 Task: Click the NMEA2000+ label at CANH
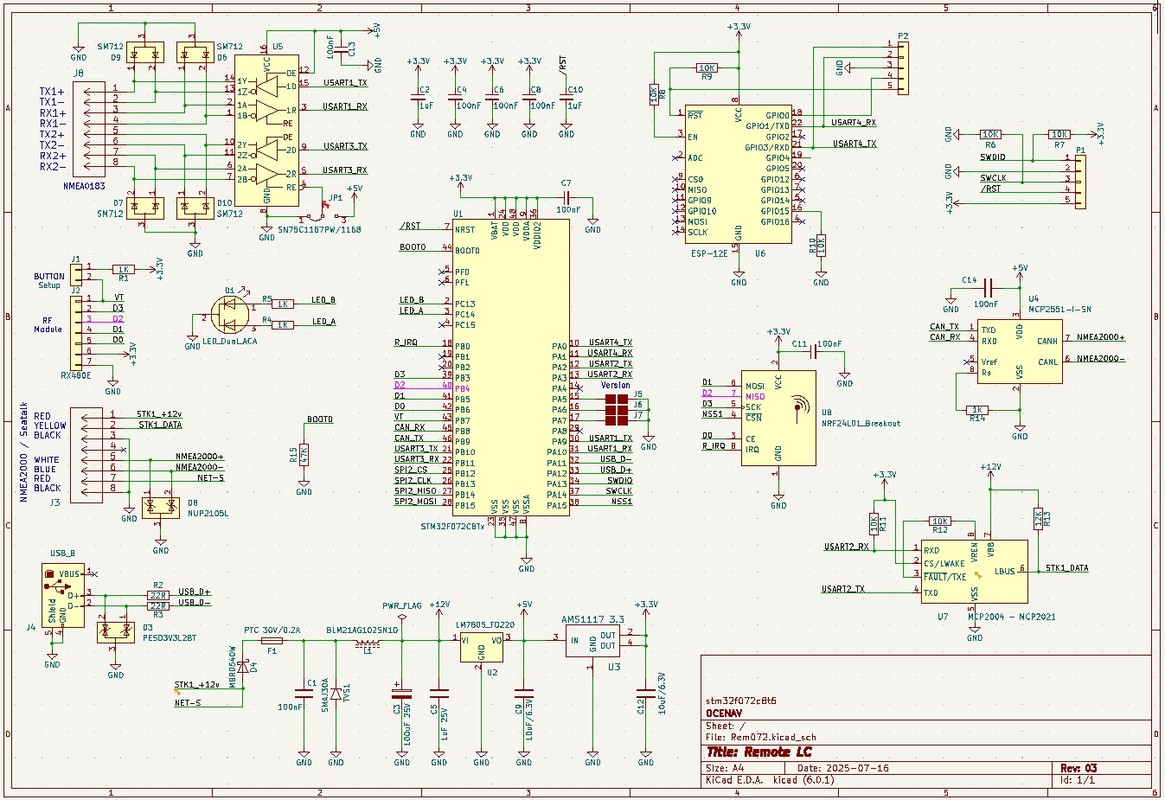tap(1100, 337)
